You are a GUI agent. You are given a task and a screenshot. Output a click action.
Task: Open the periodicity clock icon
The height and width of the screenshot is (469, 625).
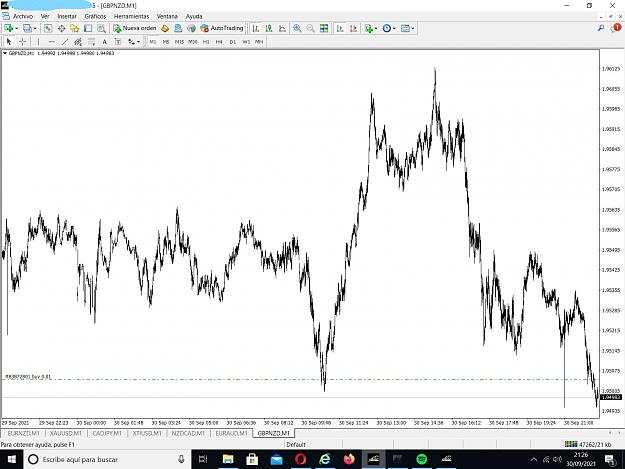tap(386, 28)
